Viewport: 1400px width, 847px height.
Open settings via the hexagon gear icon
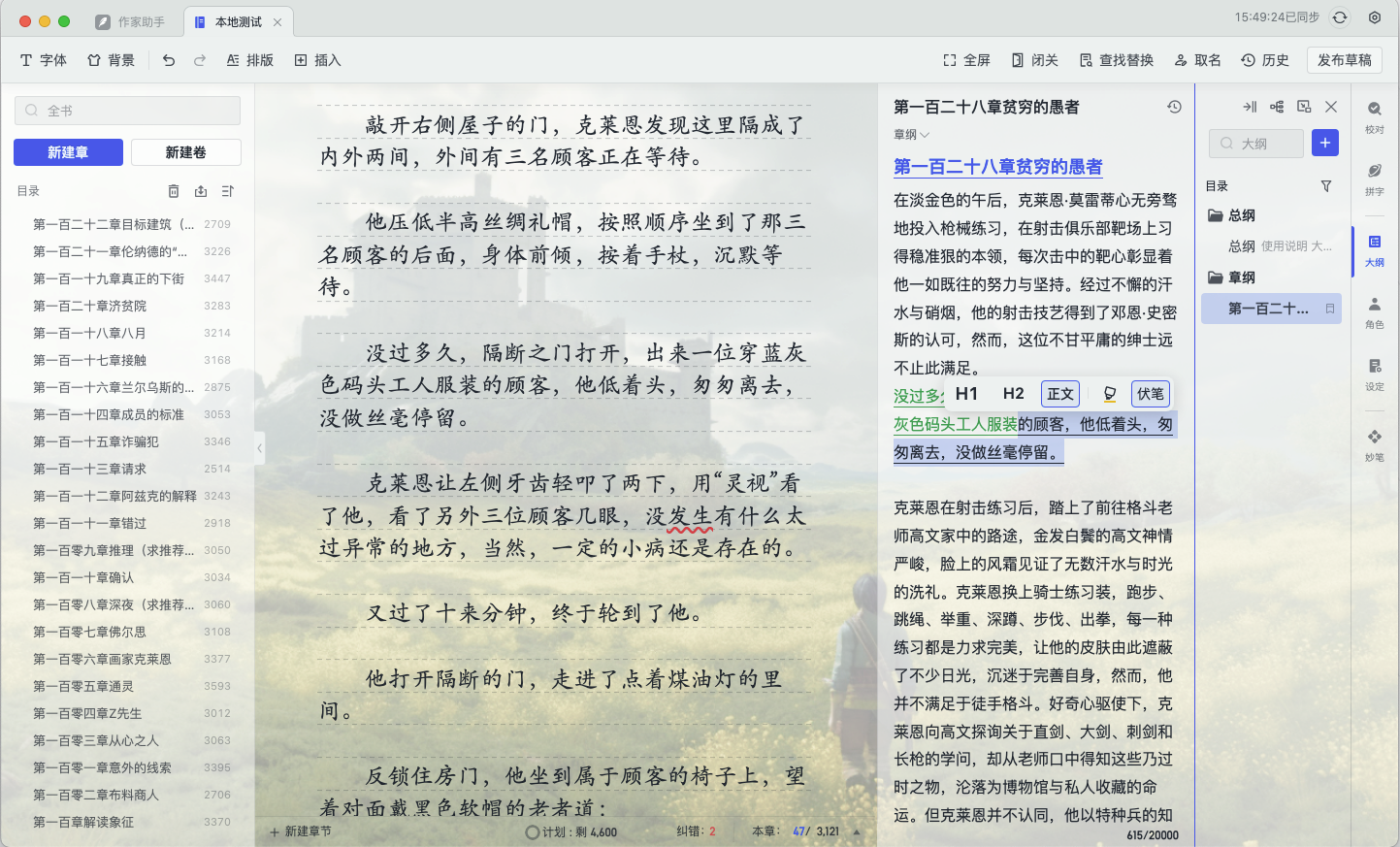pyautogui.click(x=1375, y=17)
